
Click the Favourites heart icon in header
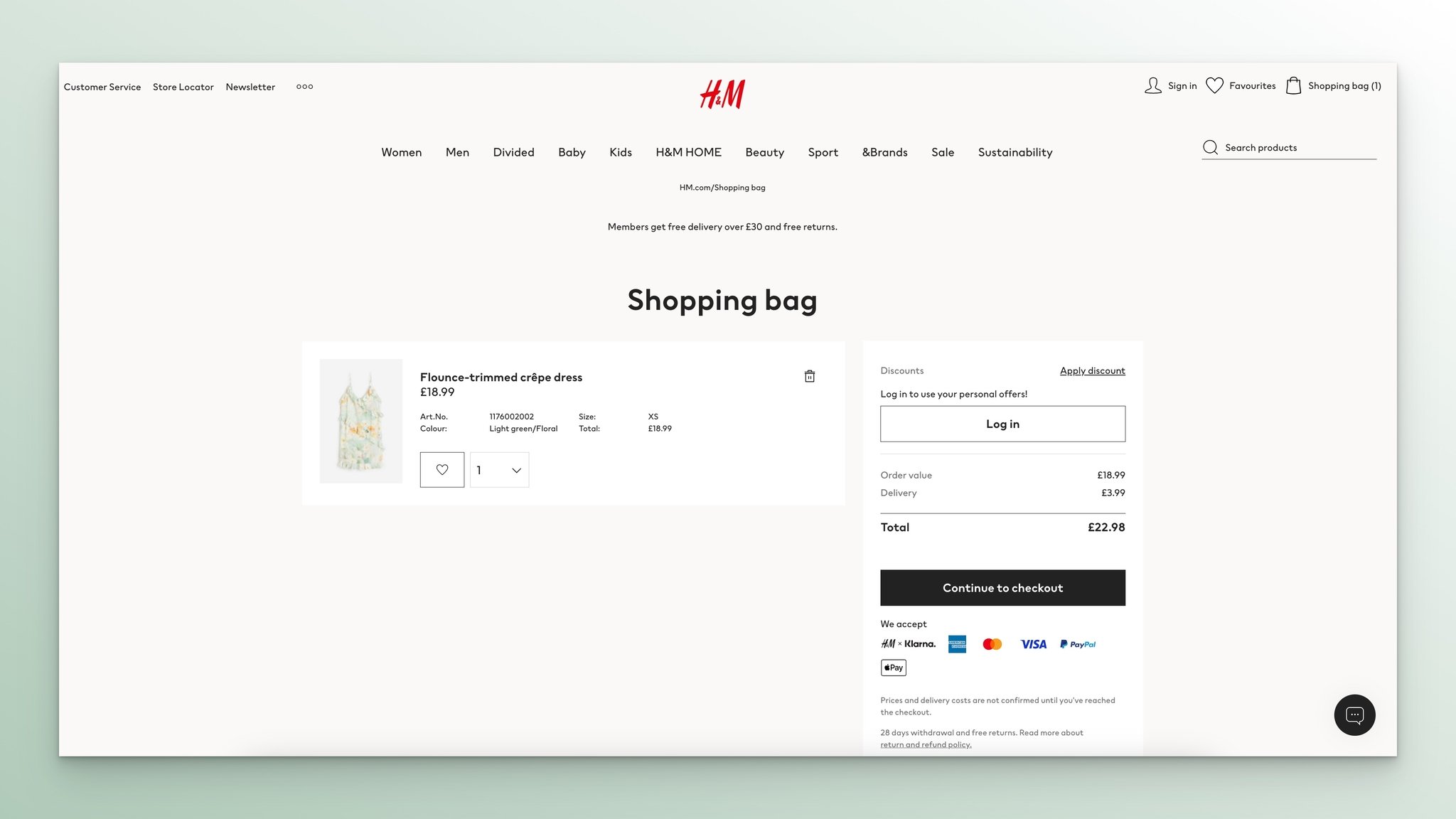click(x=1214, y=87)
